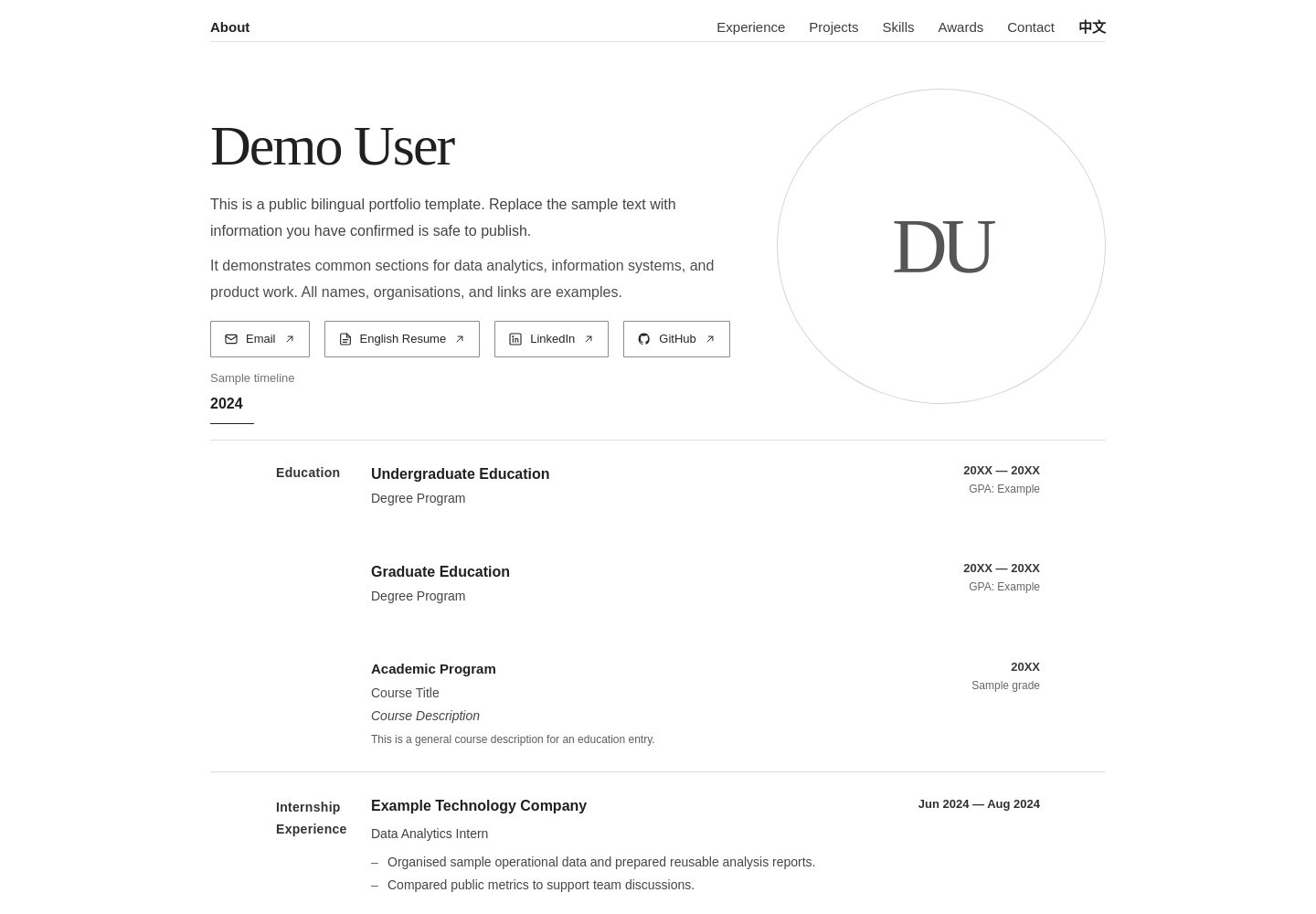Open the Projects navigation link

833,27
